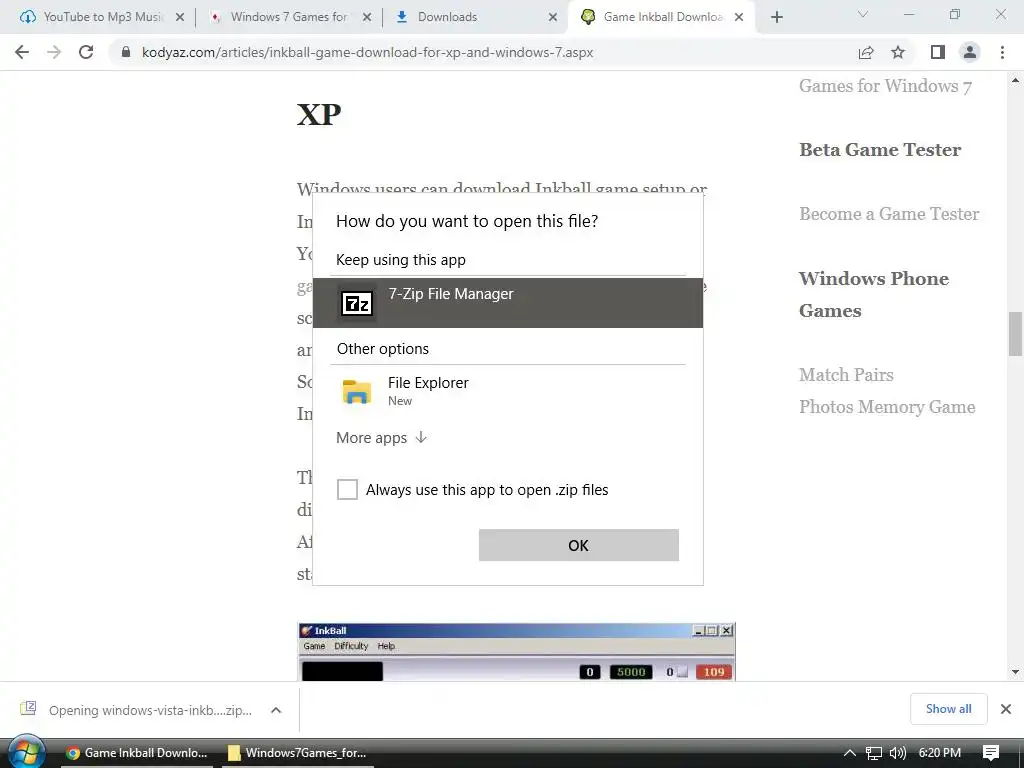This screenshot has width=1024, height=768.
Task: Open the Action Center notifications icon
Action: pyautogui.click(x=991, y=753)
